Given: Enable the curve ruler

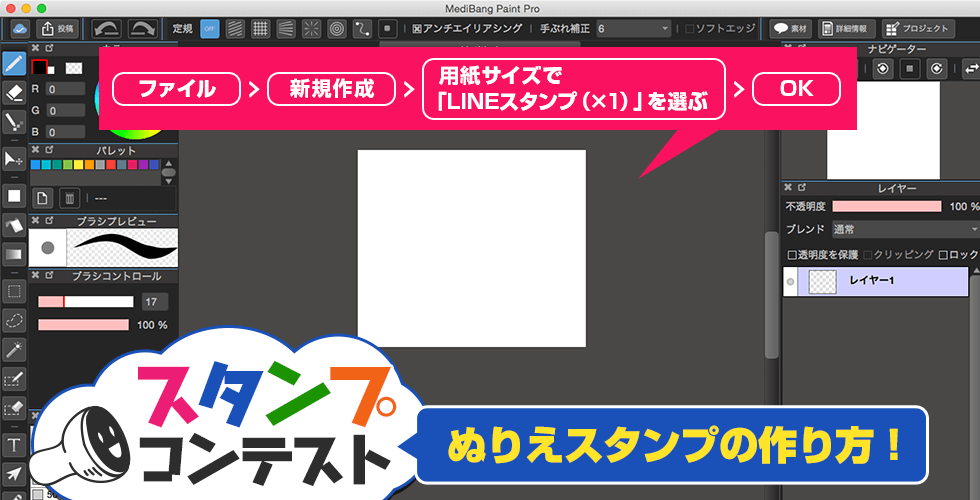Looking at the screenshot, I should coord(362,29).
